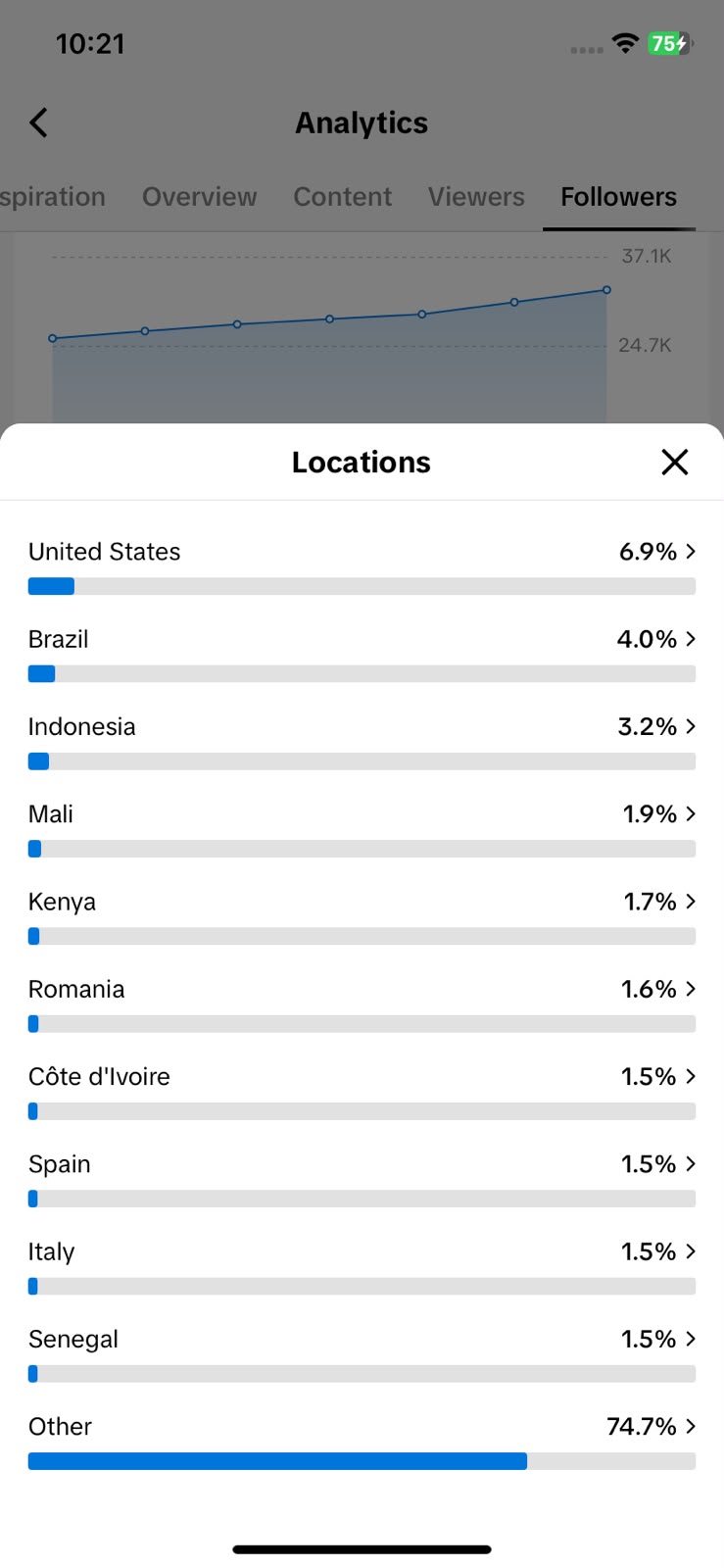Click the last data point on follower chart
This screenshot has width=724, height=1568.
(x=606, y=290)
